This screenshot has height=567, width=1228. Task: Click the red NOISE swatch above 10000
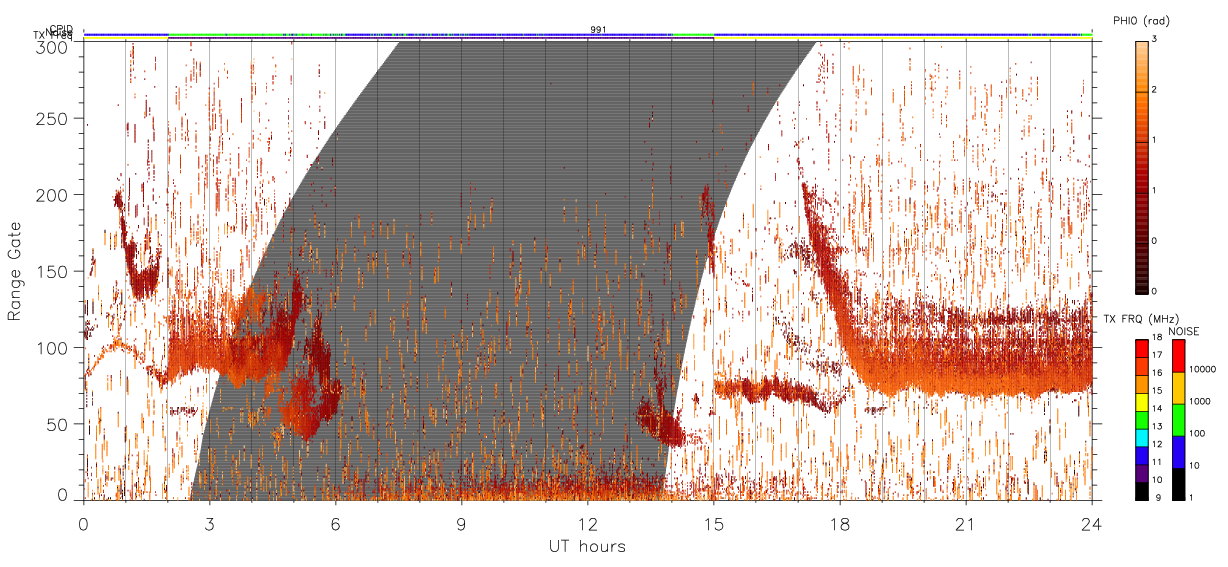pos(1177,355)
